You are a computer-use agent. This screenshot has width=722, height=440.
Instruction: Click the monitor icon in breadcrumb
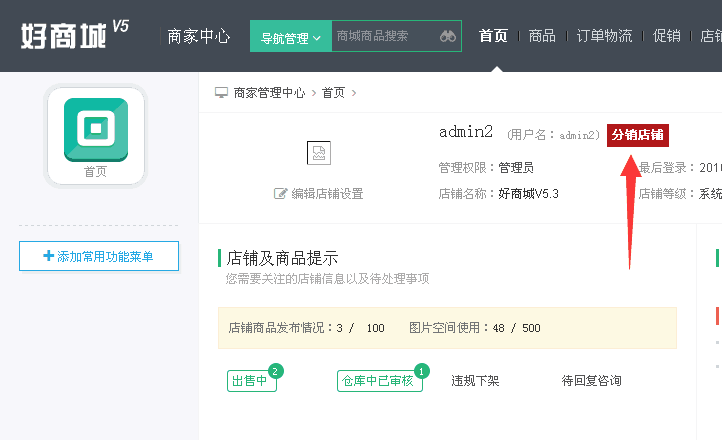coord(221,93)
